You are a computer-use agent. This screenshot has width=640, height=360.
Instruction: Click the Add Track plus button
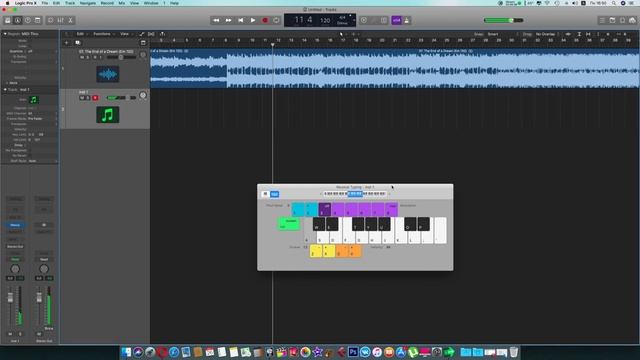pos(67,42)
